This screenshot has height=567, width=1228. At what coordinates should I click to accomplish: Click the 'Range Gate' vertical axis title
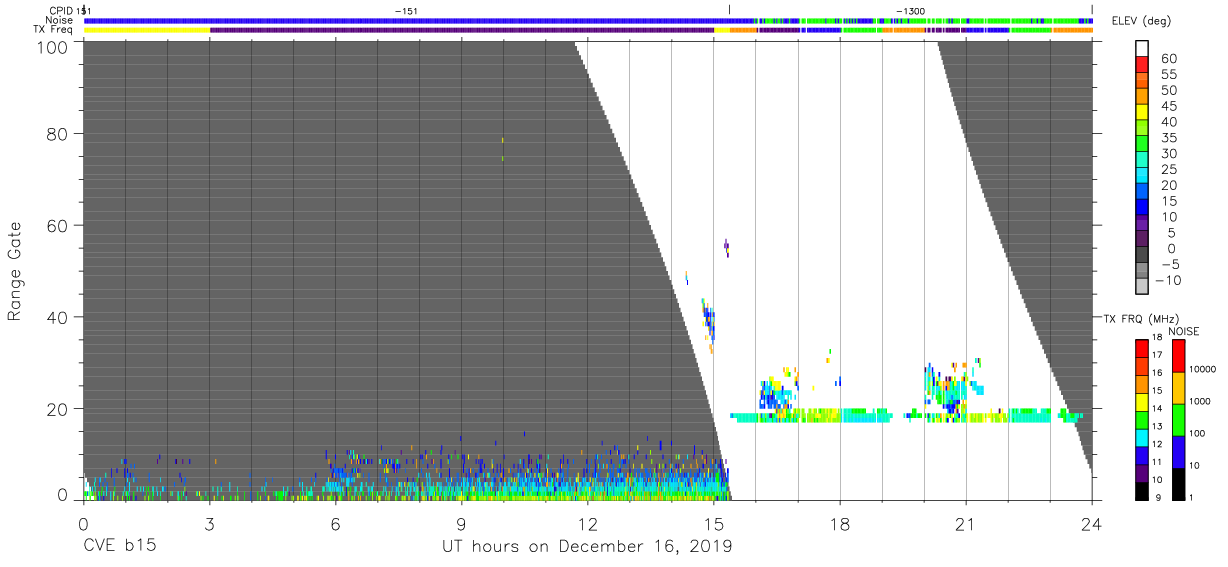pos(14,272)
